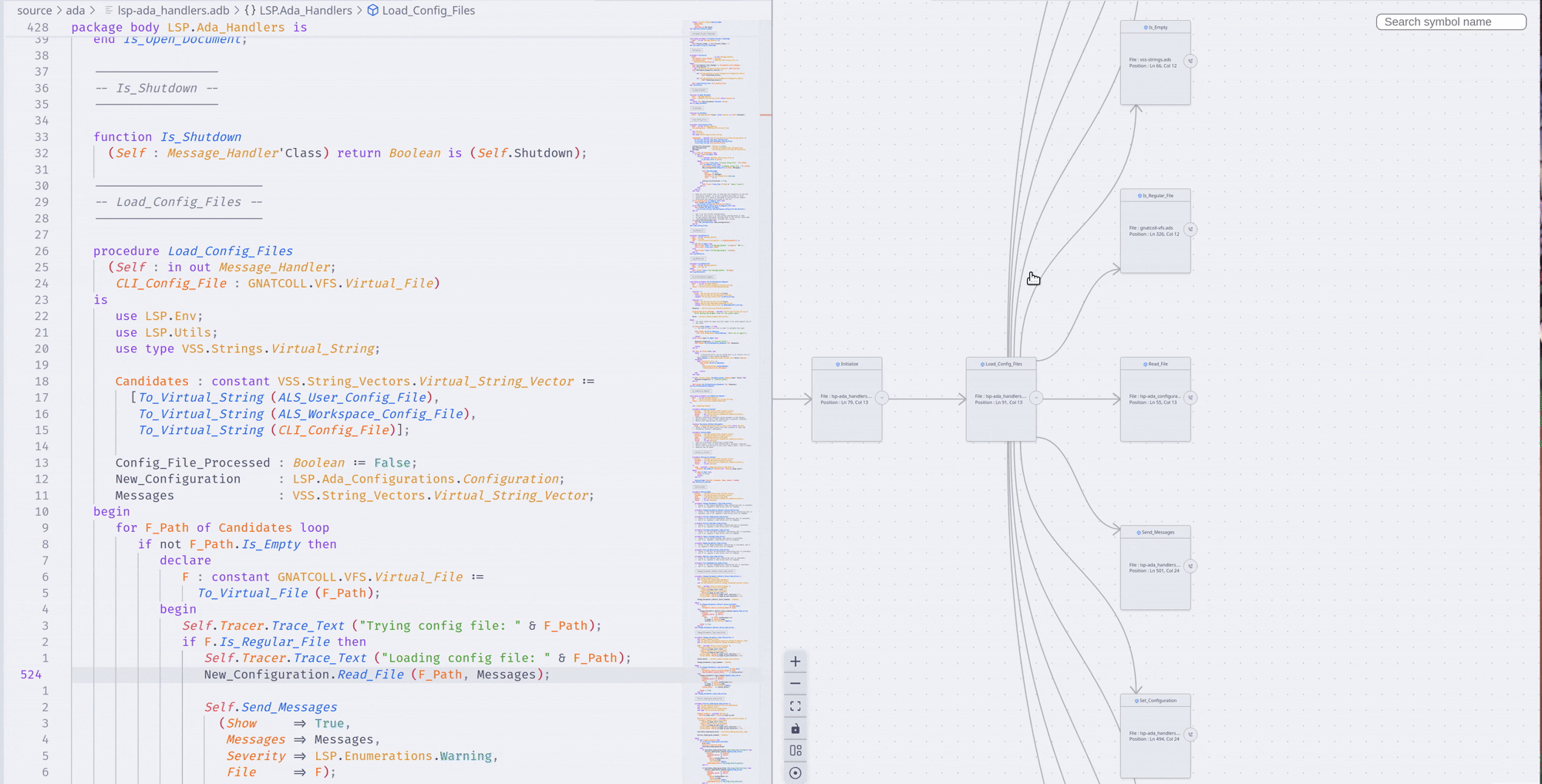The image size is (1542, 784).
Task: Zoom in on the call graph
Action: 795,661
